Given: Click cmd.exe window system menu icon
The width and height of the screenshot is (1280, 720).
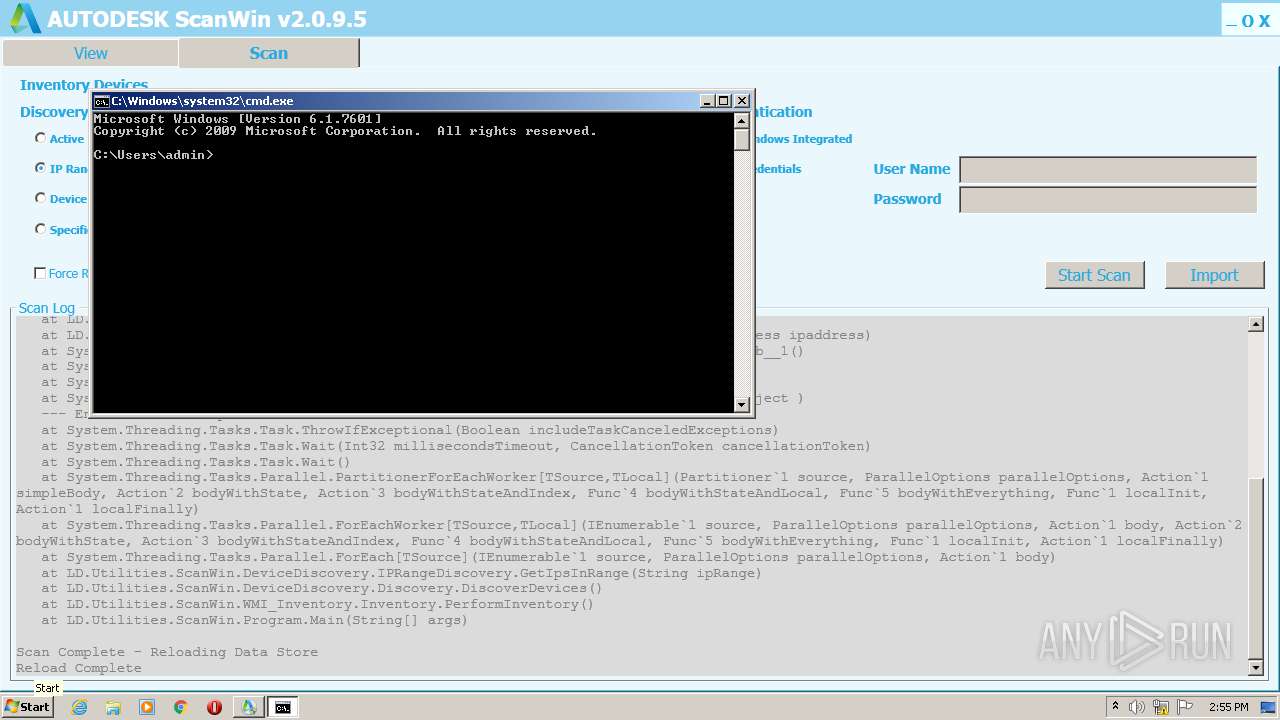Looking at the screenshot, I should coord(101,101).
